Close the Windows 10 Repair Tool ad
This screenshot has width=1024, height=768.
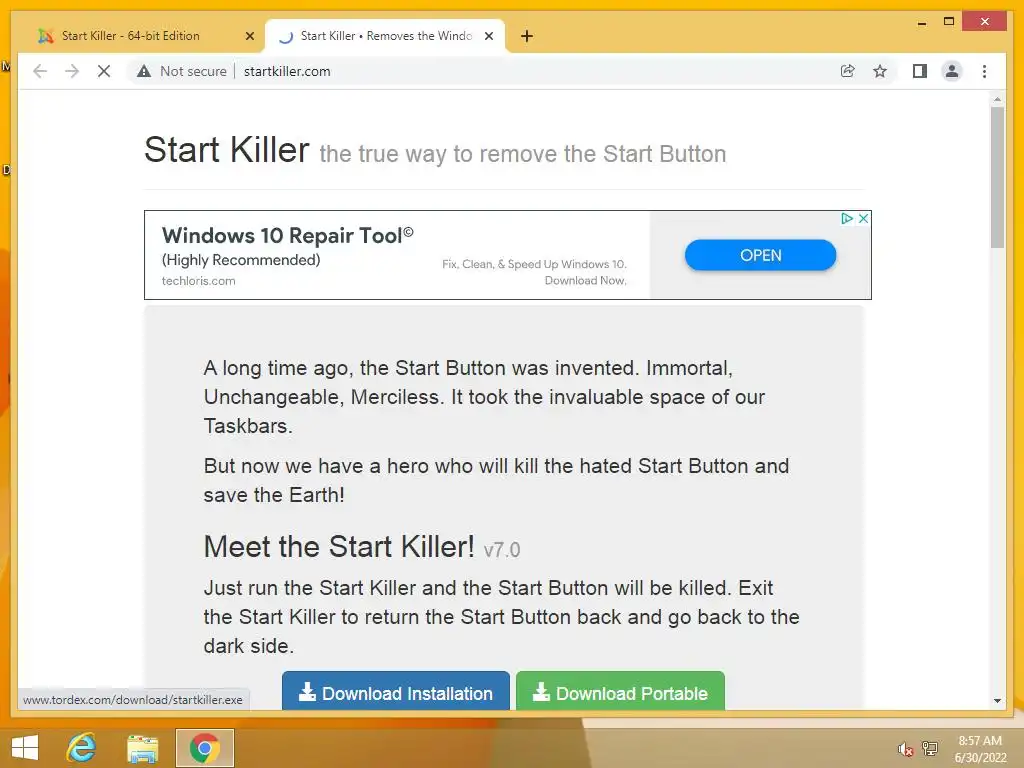(x=863, y=218)
